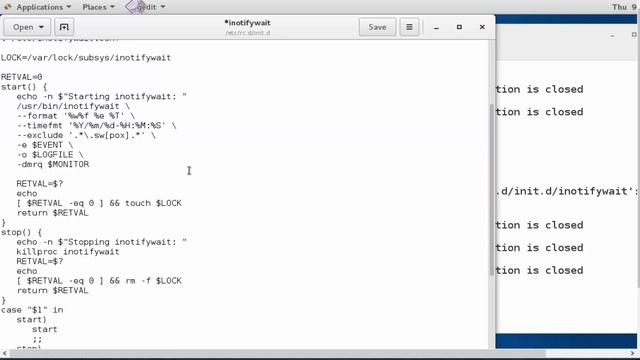
Task: Click the -dmrq $MONITOR line
Action: coord(53,164)
